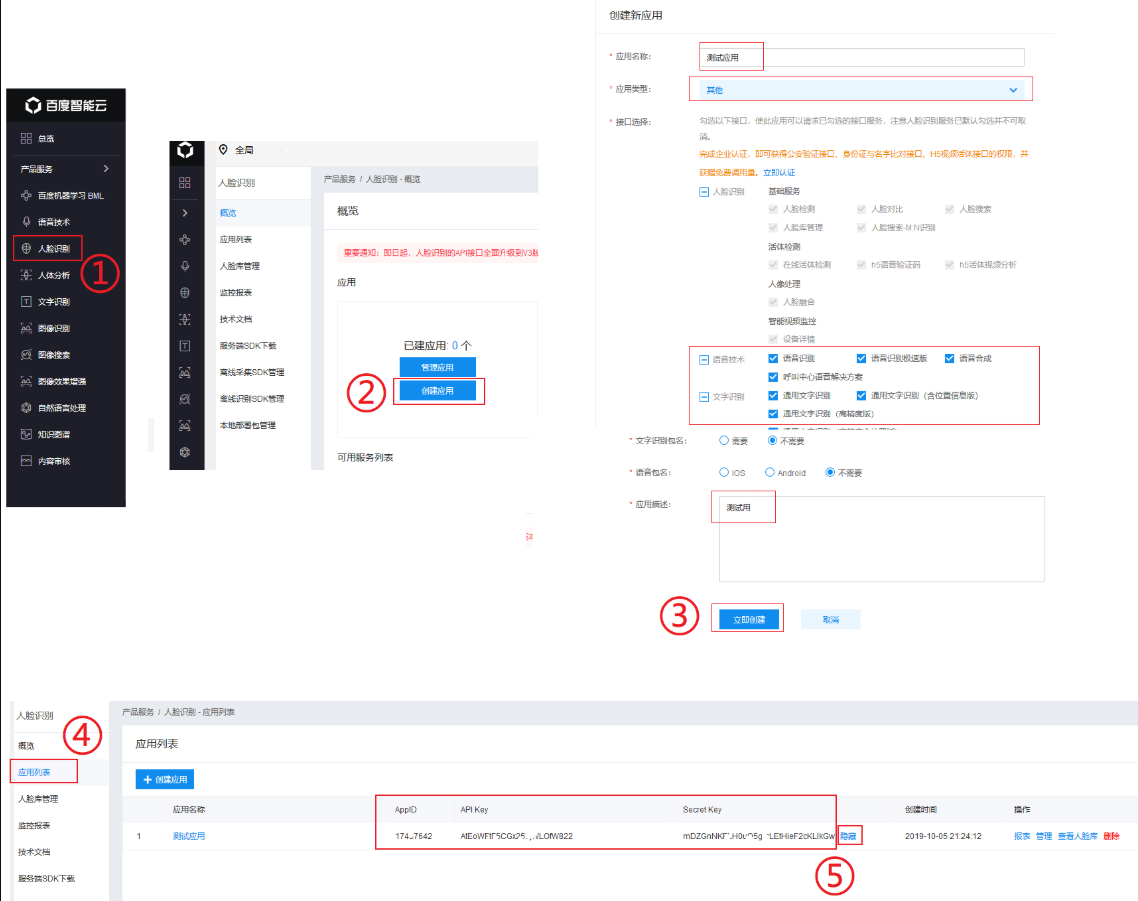Click machine learning icon in collapsed sidebar
The height and width of the screenshot is (901, 1138).
[x=185, y=240]
